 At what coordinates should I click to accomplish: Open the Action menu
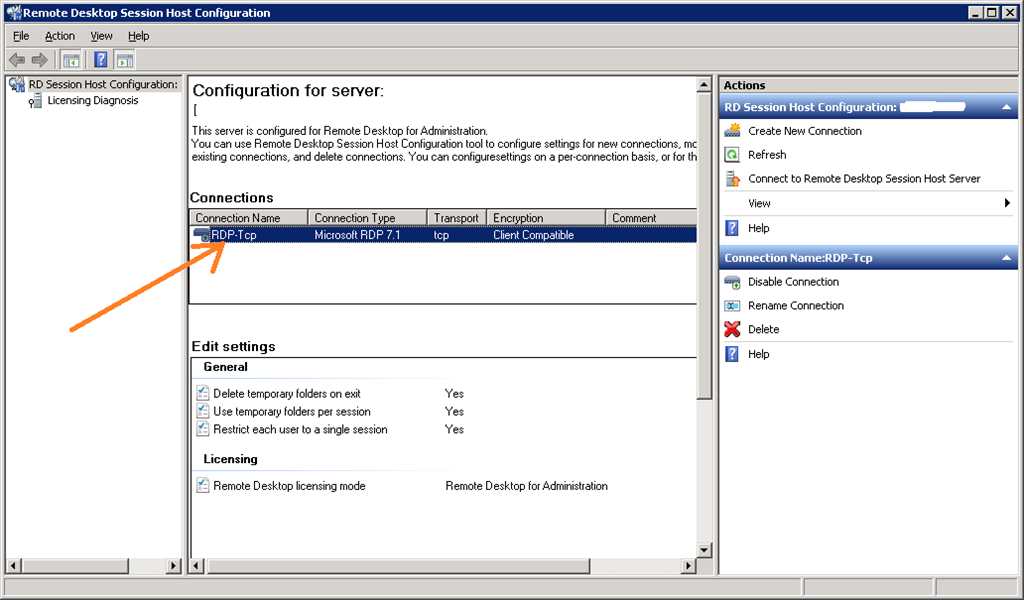tap(60, 36)
